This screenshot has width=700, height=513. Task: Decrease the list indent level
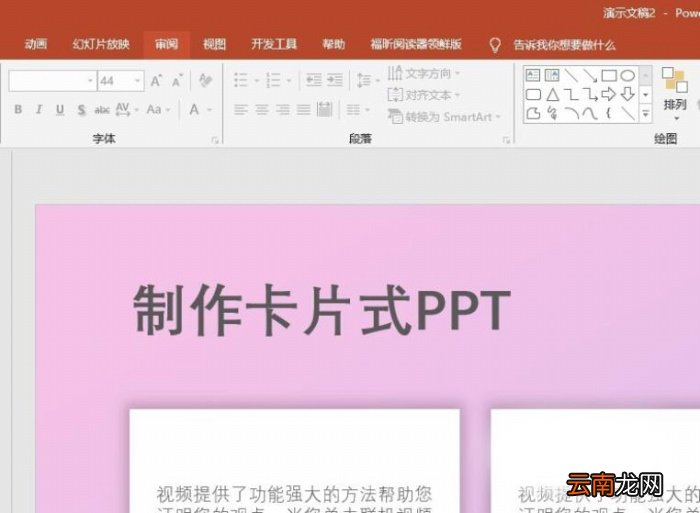pos(313,80)
